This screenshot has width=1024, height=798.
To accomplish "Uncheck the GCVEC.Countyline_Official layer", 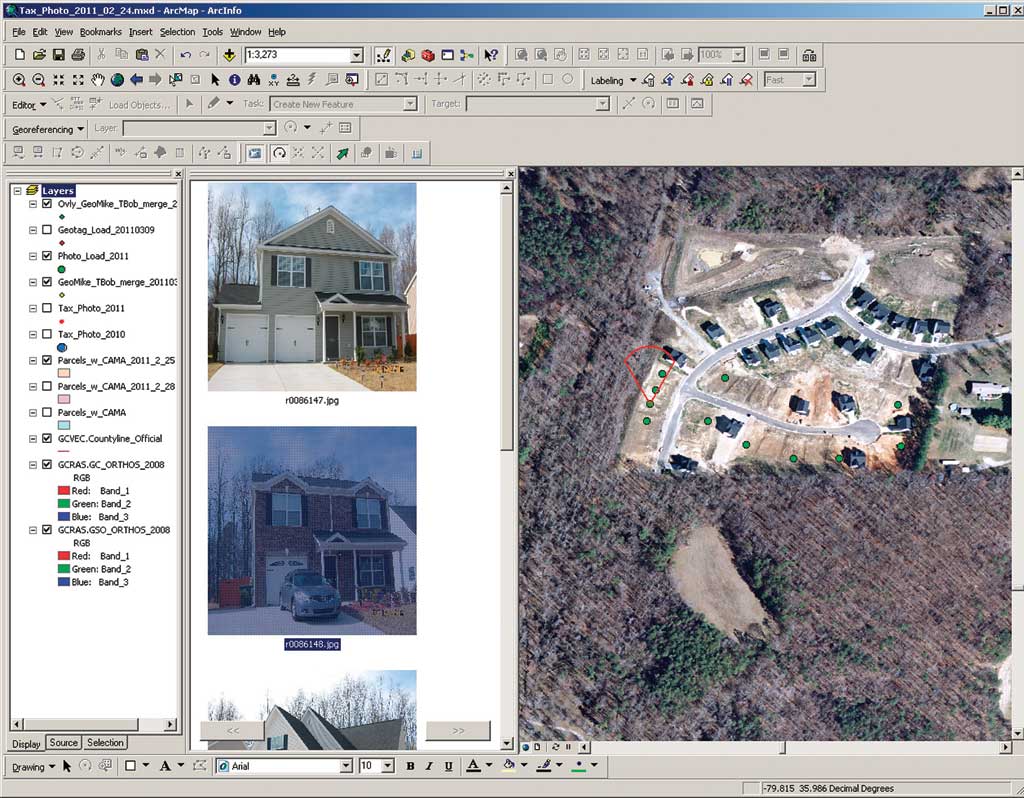I will (x=47, y=439).
